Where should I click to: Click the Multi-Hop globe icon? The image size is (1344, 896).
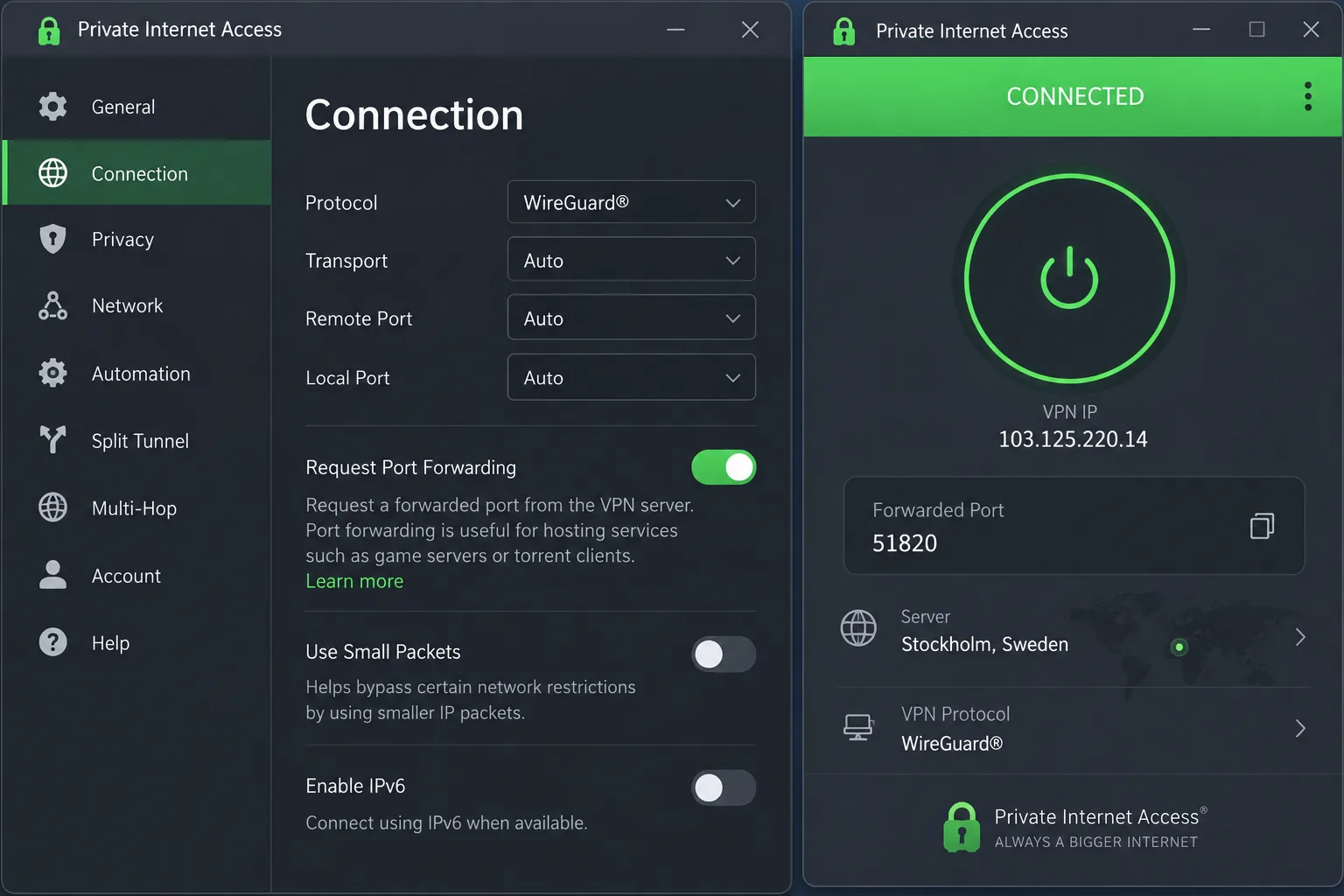(52, 507)
